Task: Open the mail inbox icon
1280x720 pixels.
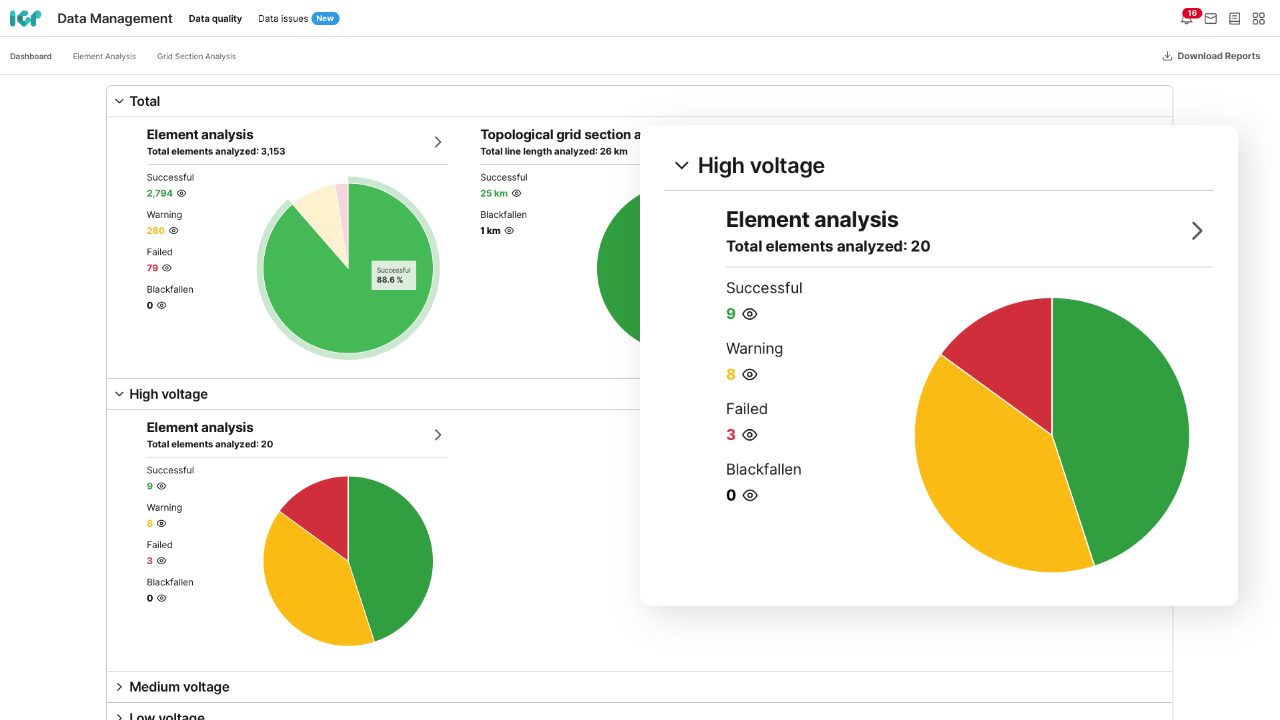Action: (x=1210, y=18)
